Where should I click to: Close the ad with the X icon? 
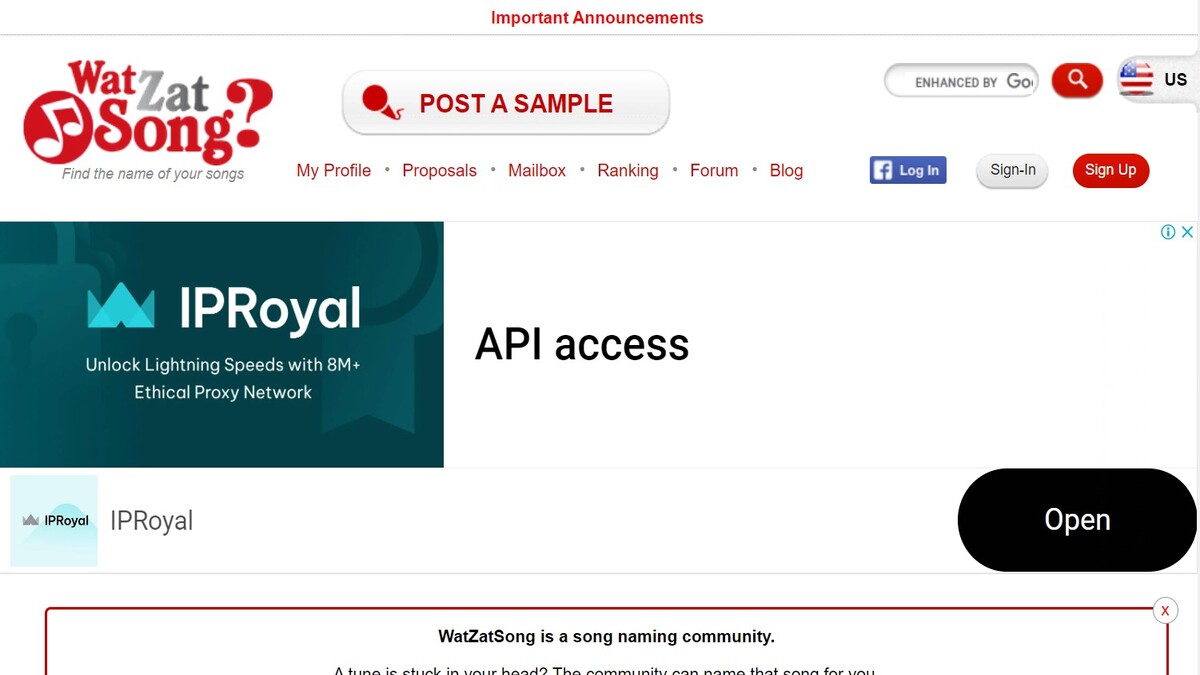(1187, 232)
